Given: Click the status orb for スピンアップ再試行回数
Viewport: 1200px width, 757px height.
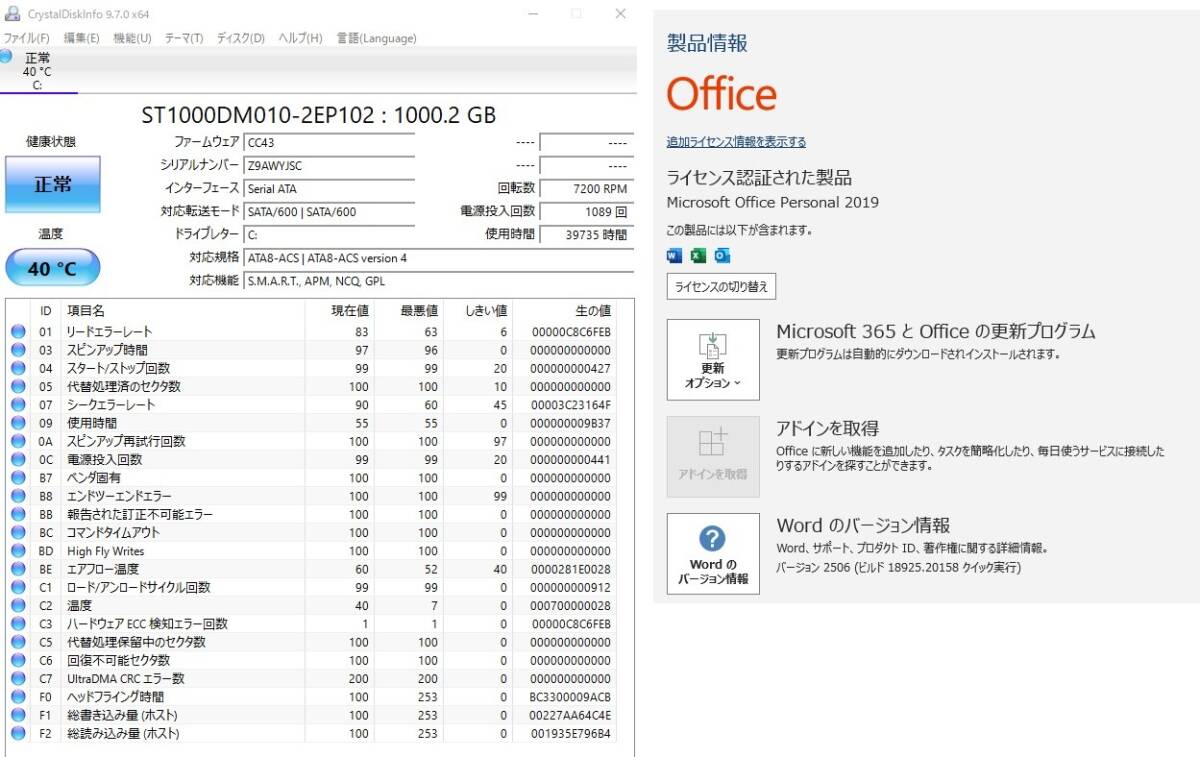Looking at the screenshot, I should [18, 441].
